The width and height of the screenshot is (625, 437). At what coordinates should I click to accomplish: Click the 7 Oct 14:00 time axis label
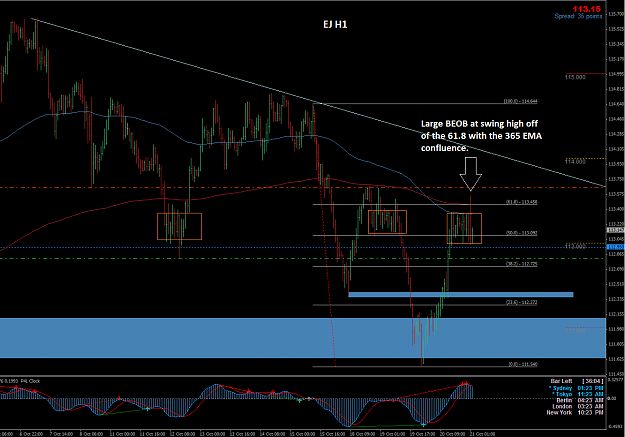(61, 434)
